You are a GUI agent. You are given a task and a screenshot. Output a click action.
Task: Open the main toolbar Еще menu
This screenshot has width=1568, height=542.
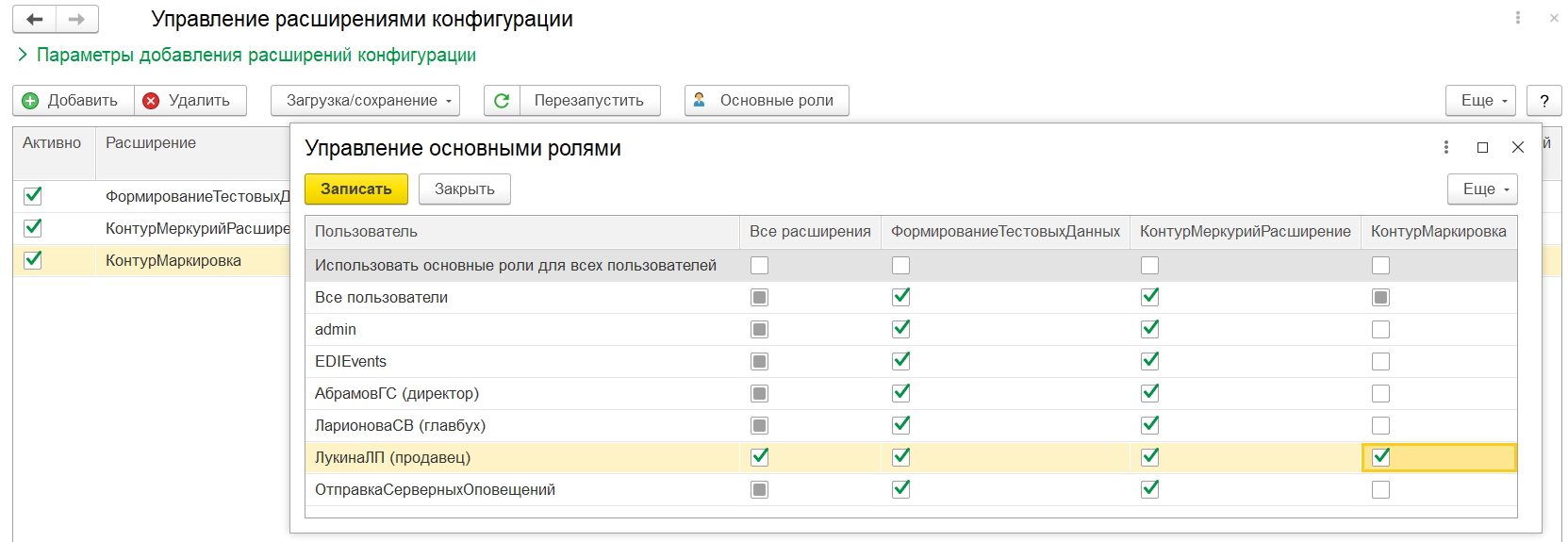(1479, 101)
